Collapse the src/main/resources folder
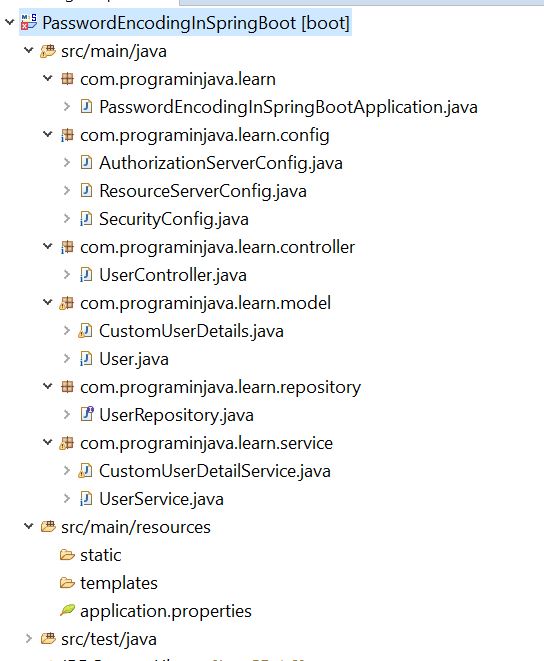 [x=29, y=526]
